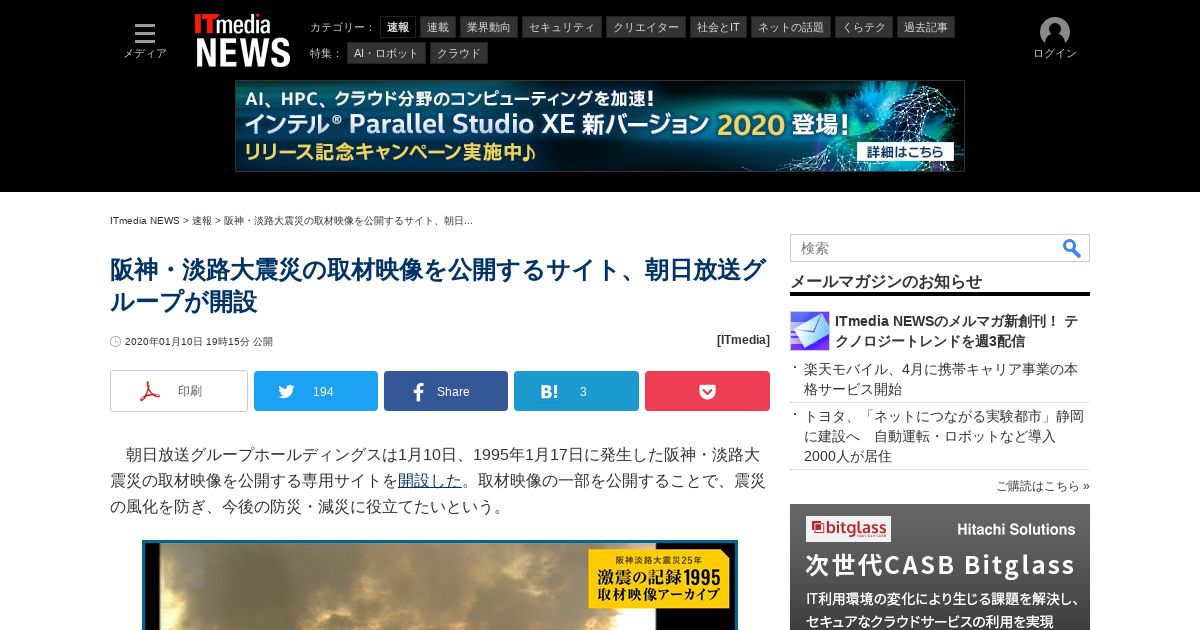Click the article headline title

pos(438,286)
